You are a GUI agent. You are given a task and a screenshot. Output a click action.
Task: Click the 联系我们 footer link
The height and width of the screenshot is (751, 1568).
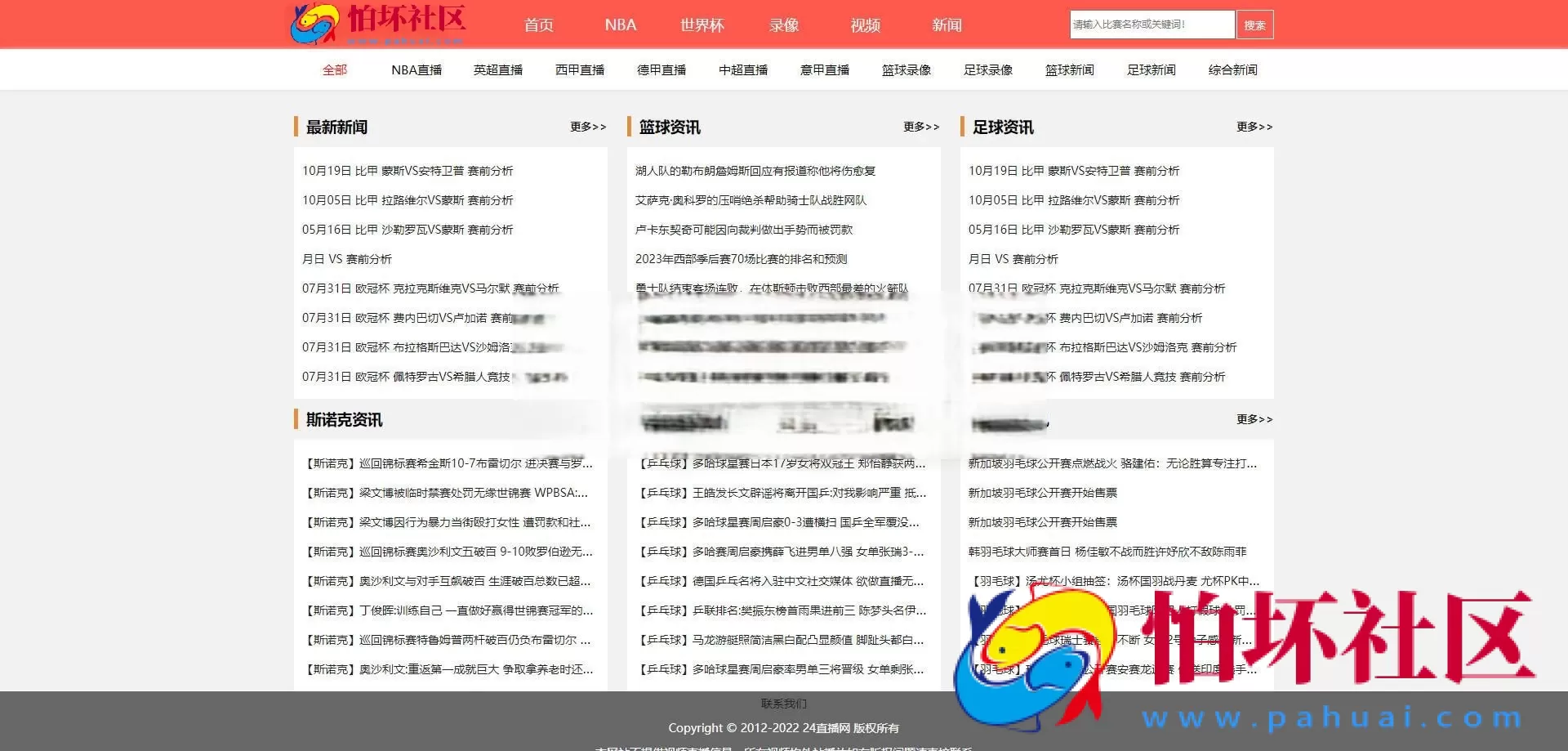point(783,703)
